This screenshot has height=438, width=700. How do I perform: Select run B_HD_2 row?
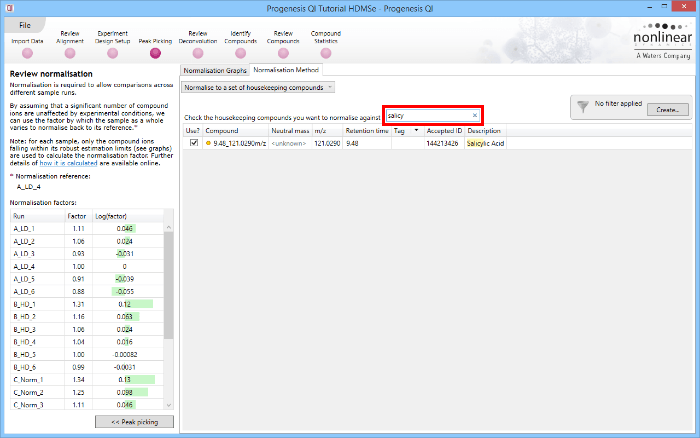click(87, 317)
